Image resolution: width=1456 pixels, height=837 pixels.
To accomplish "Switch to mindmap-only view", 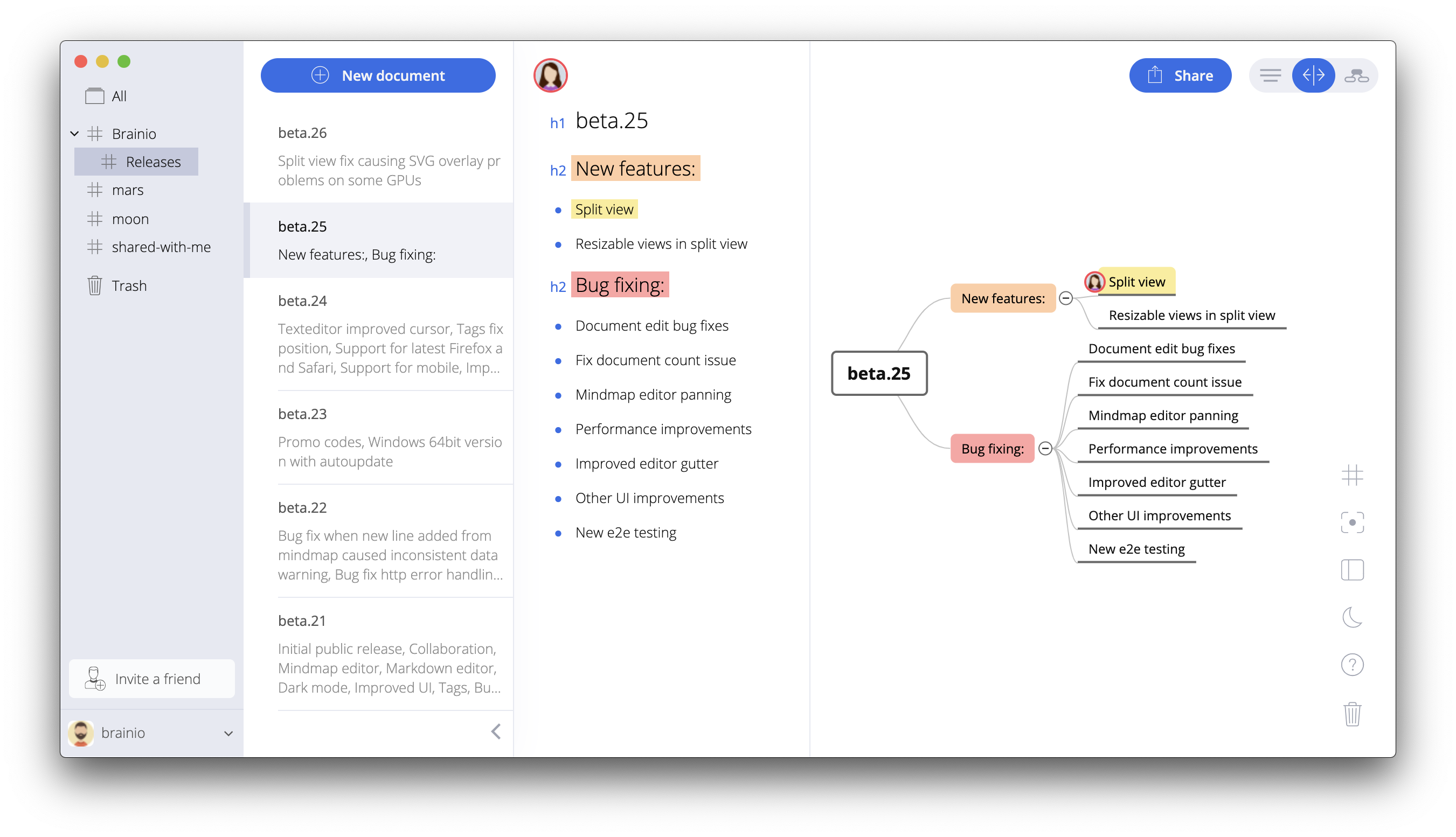I will (x=1356, y=75).
